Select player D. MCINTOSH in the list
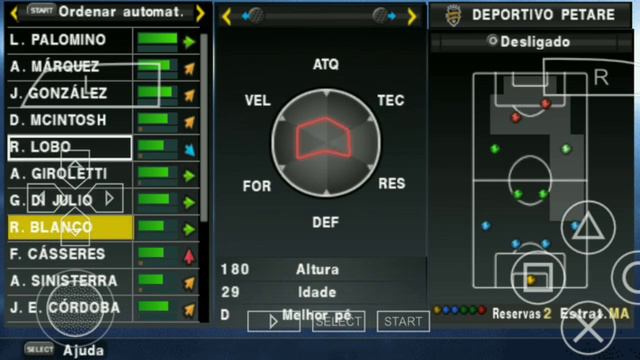 (x=70, y=120)
